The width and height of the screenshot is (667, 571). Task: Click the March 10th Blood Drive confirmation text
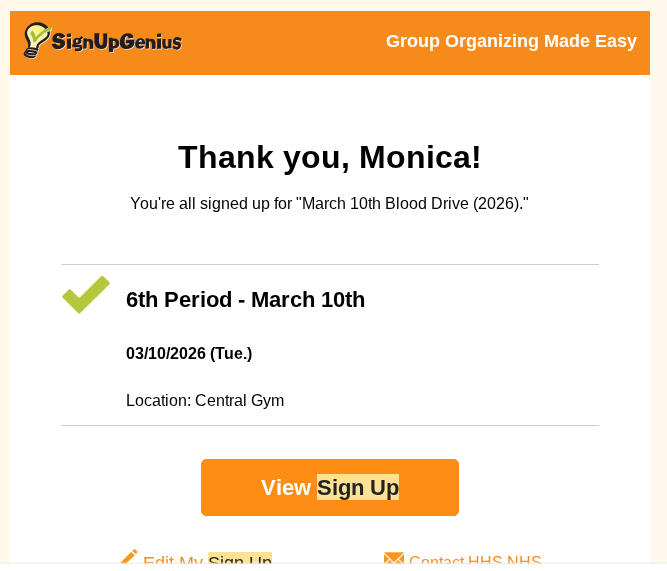pyautogui.click(x=329, y=203)
